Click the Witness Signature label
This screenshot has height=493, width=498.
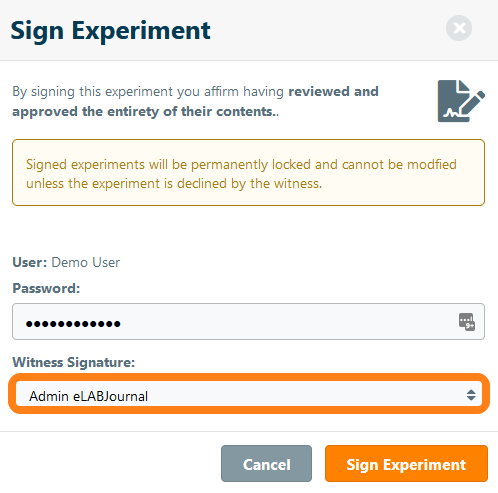click(73, 362)
